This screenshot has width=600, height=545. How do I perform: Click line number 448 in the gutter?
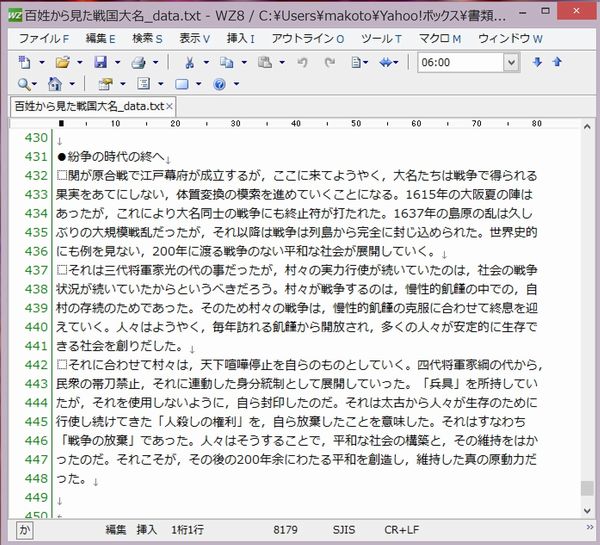36,478
